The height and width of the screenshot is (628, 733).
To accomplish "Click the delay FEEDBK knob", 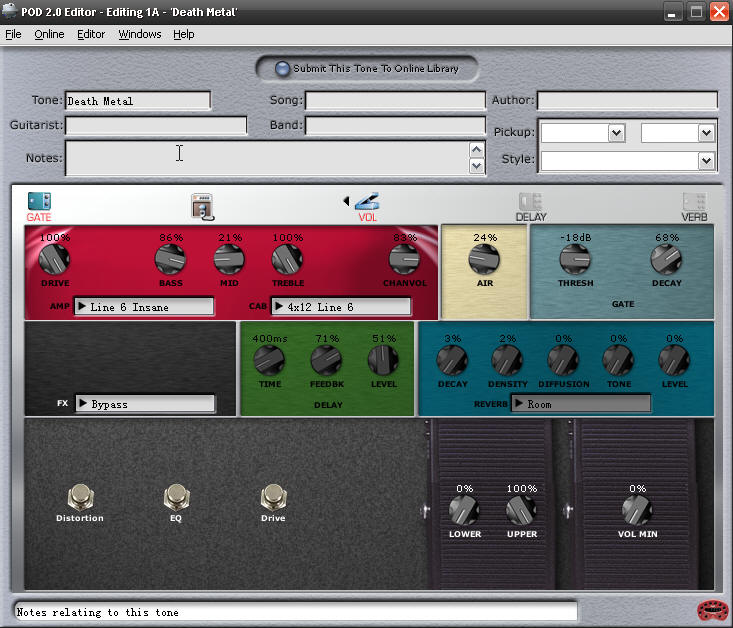I will pyautogui.click(x=326, y=361).
